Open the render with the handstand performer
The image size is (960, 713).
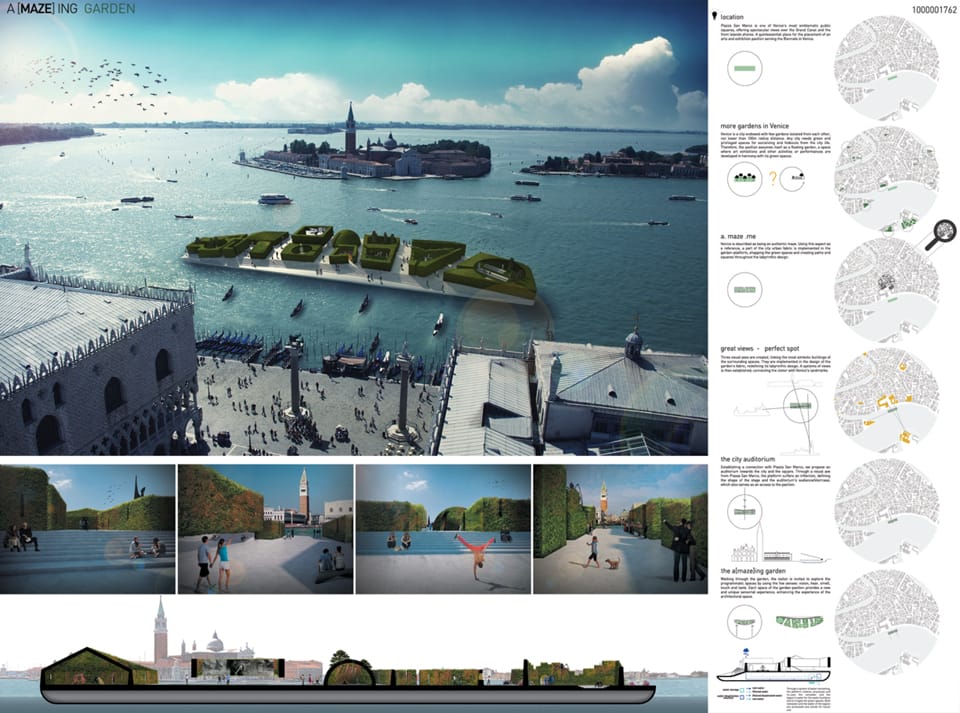(443, 529)
